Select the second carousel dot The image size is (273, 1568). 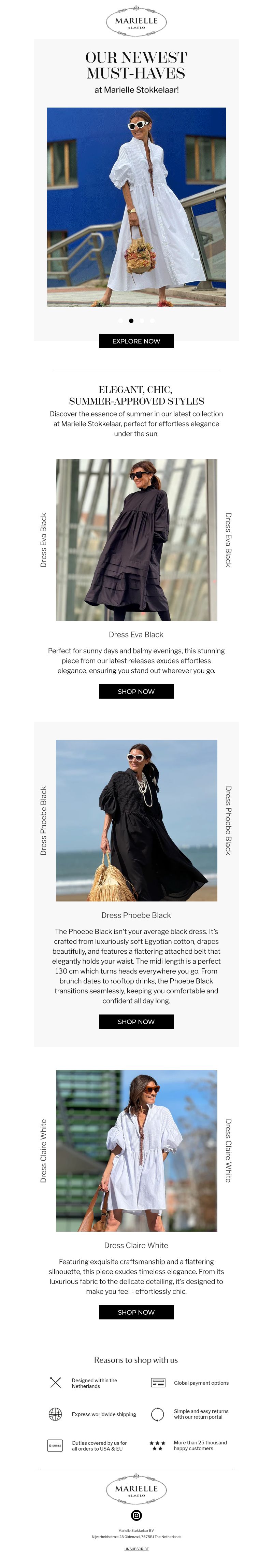(131, 320)
